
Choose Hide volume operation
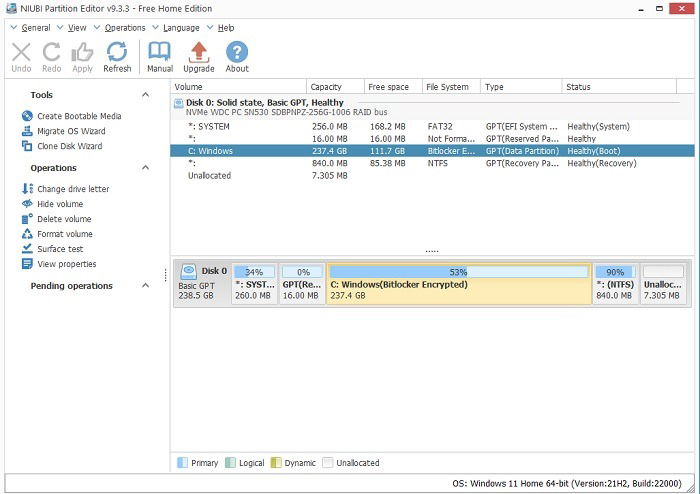[x=60, y=204]
